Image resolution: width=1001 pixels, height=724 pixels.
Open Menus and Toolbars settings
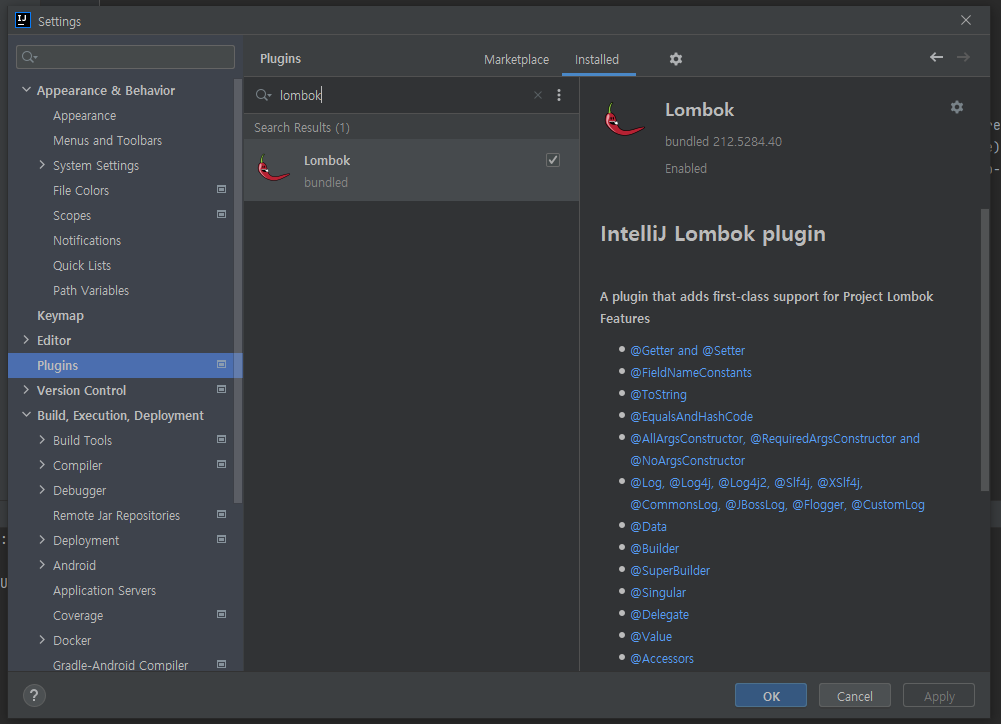coord(107,140)
